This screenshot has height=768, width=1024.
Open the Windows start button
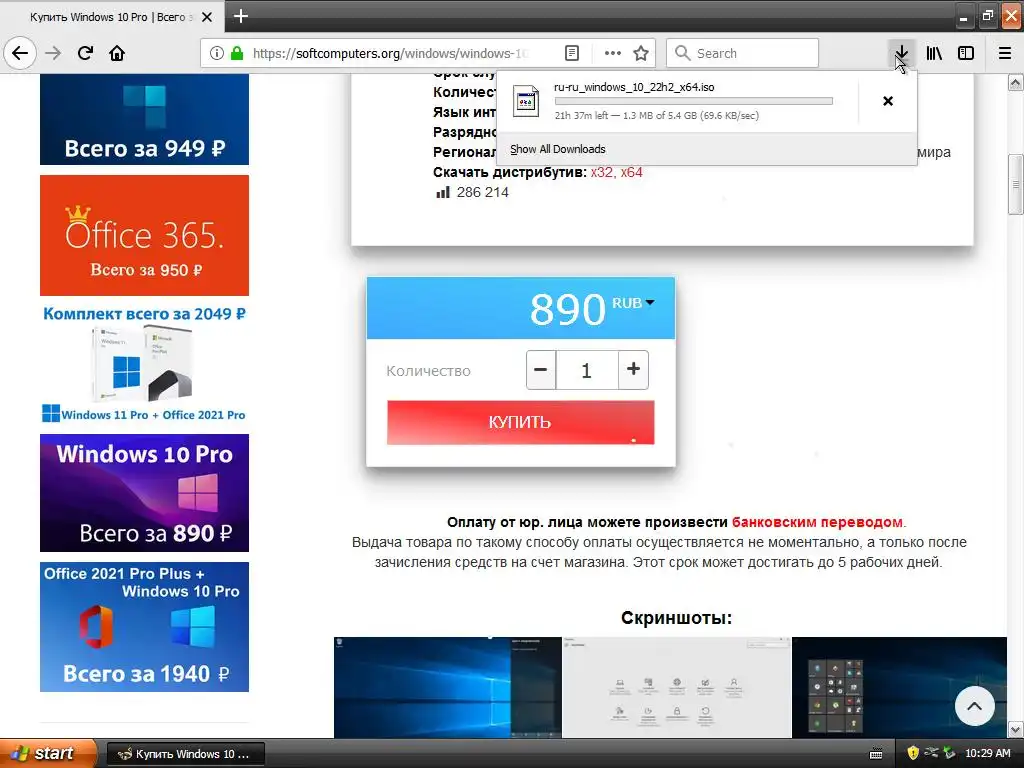[48, 753]
